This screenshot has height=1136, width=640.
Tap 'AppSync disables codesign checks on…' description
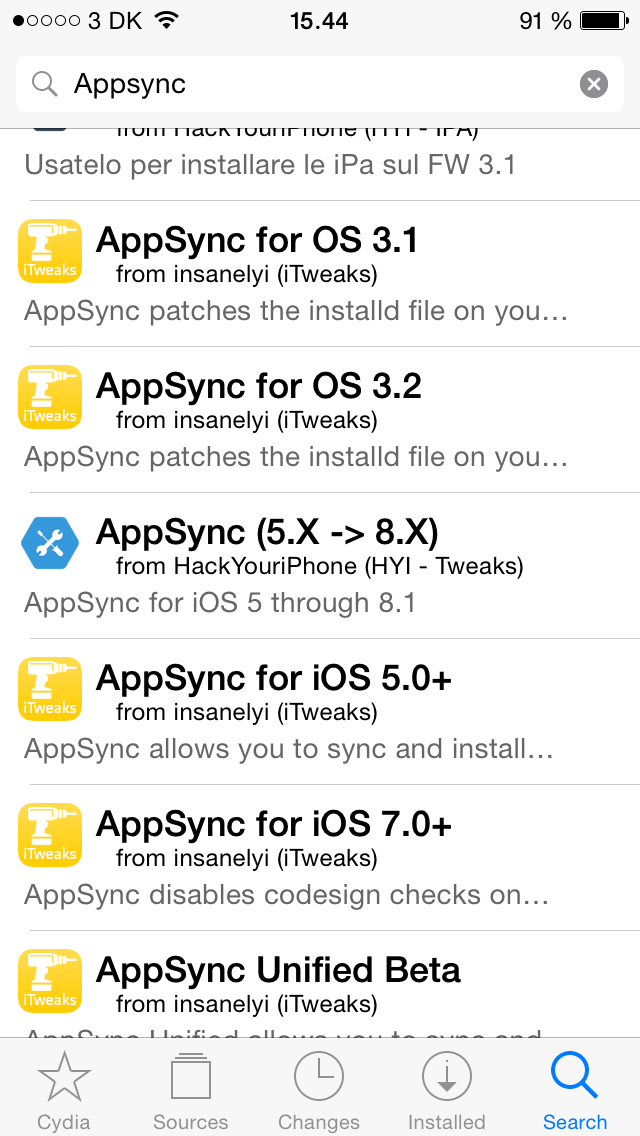pyautogui.click(x=286, y=895)
